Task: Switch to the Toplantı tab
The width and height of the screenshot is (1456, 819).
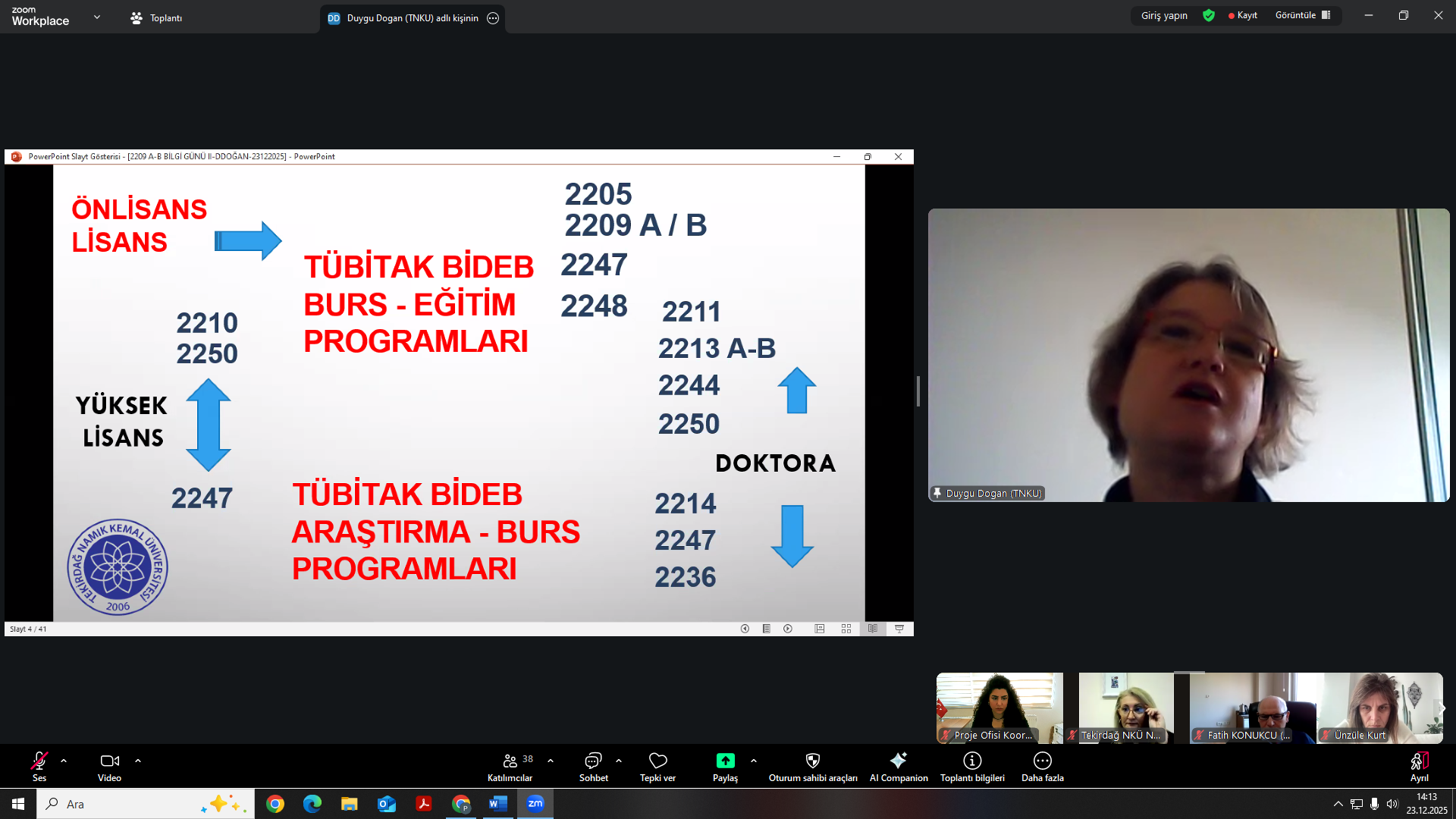Action: click(x=156, y=18)
